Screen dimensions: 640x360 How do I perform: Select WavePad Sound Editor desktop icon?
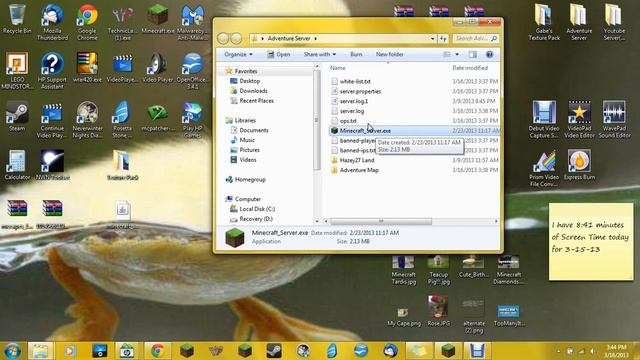point(614,120)
